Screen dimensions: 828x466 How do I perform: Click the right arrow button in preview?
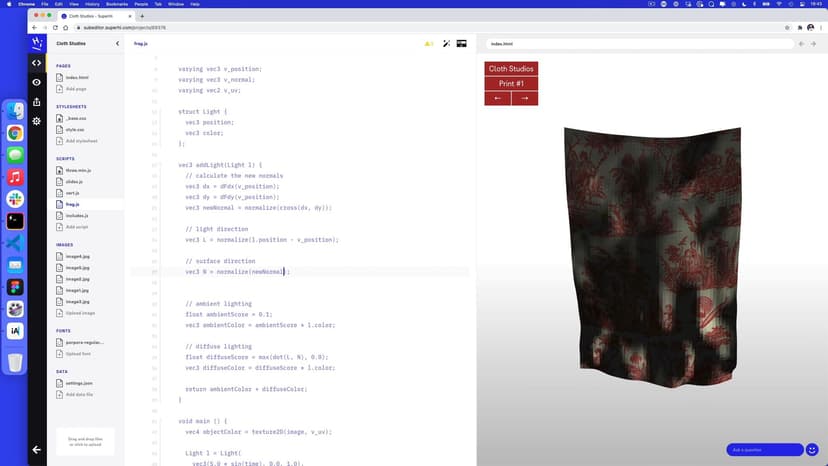524,98
